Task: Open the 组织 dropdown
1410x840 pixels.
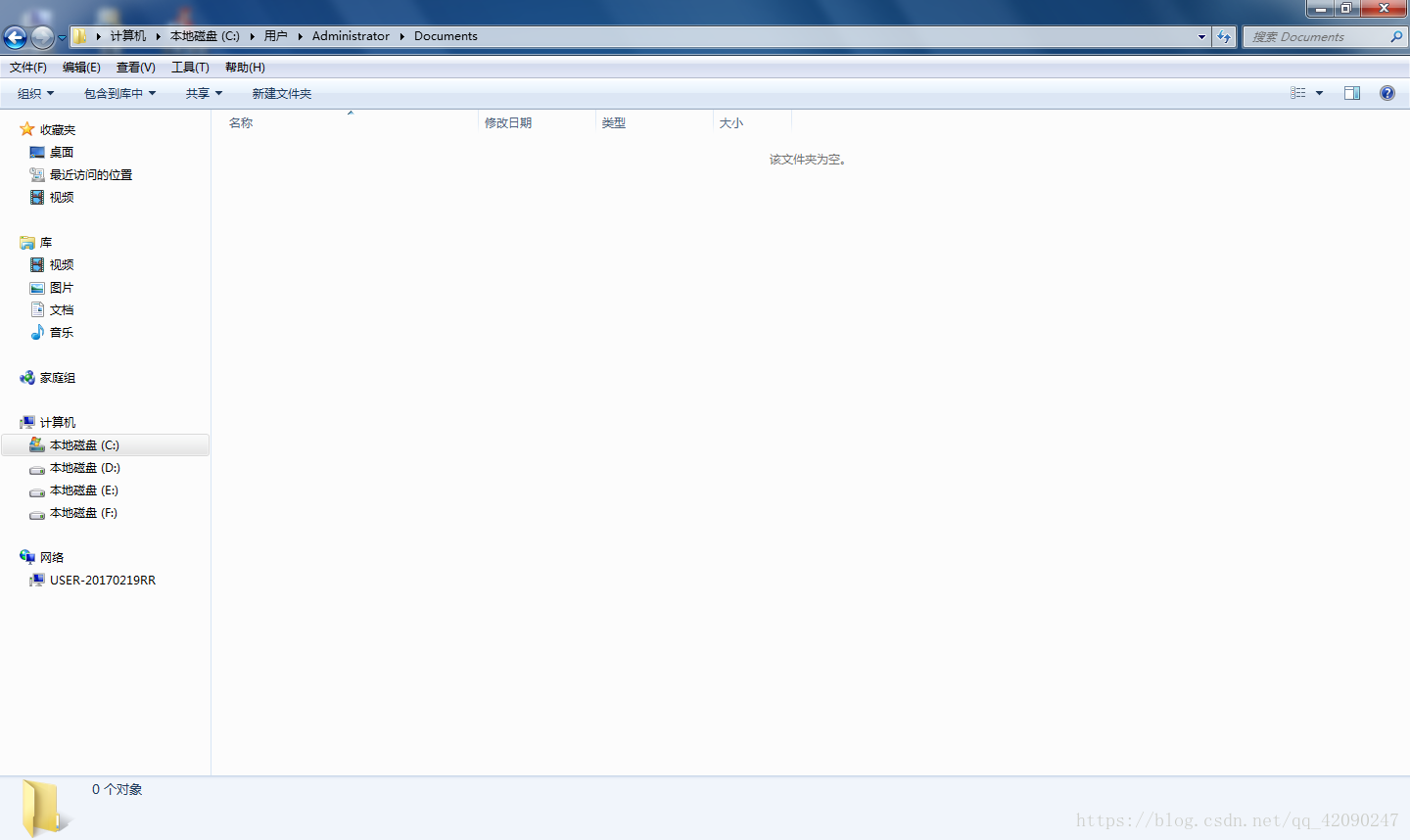Action: pyautogui.click(x=36, y=94)
